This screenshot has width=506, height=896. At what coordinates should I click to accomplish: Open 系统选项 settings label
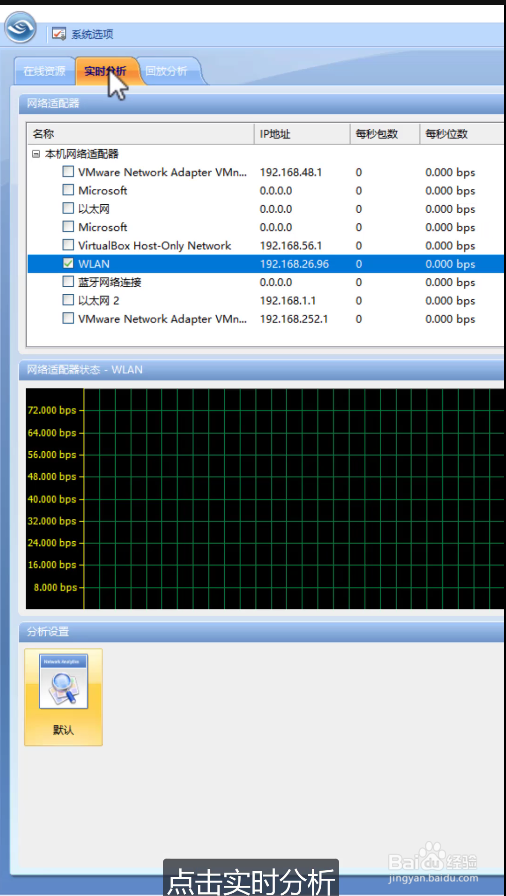pyautogui.click(x=92, y=34)
